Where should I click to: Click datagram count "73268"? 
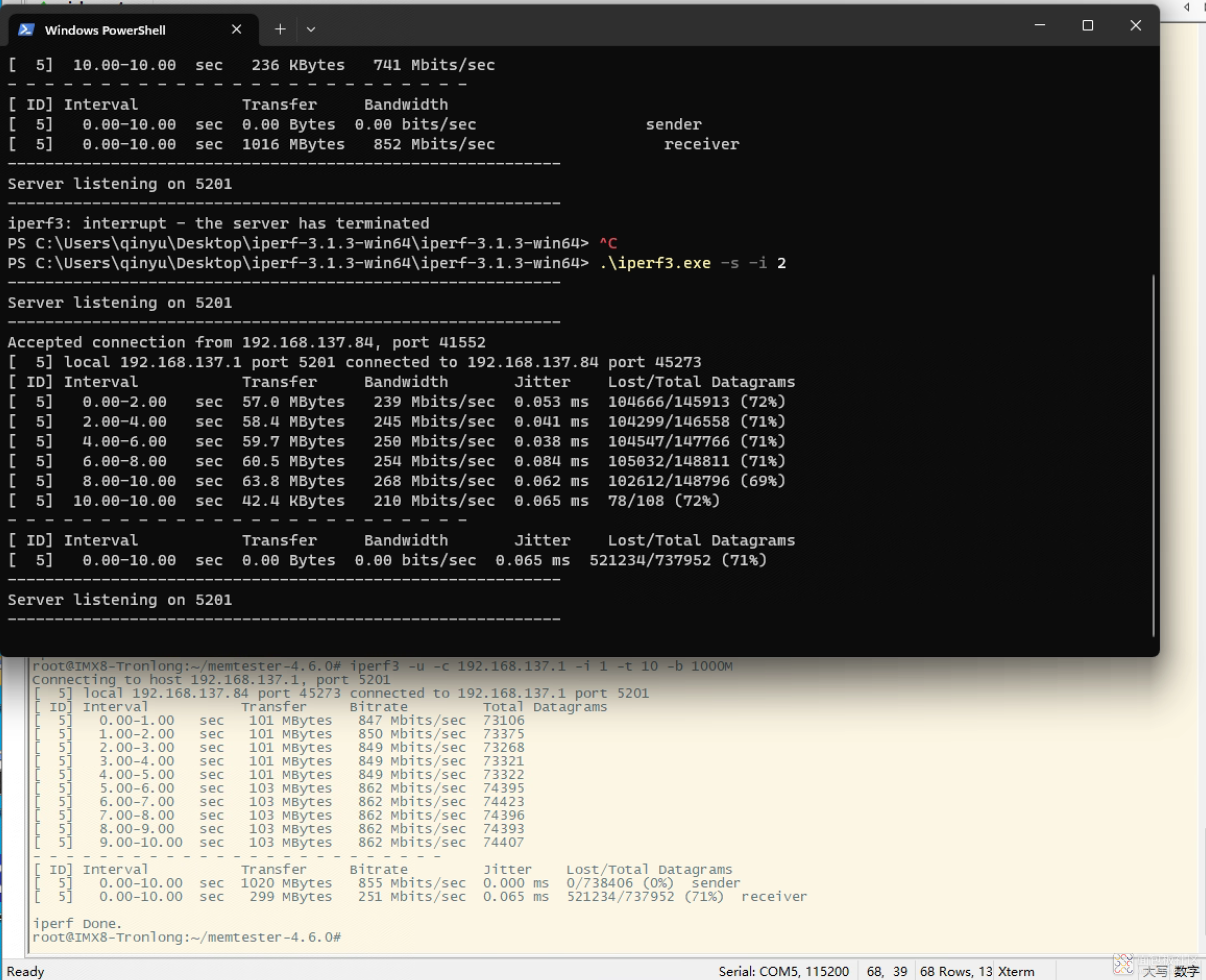504,748
